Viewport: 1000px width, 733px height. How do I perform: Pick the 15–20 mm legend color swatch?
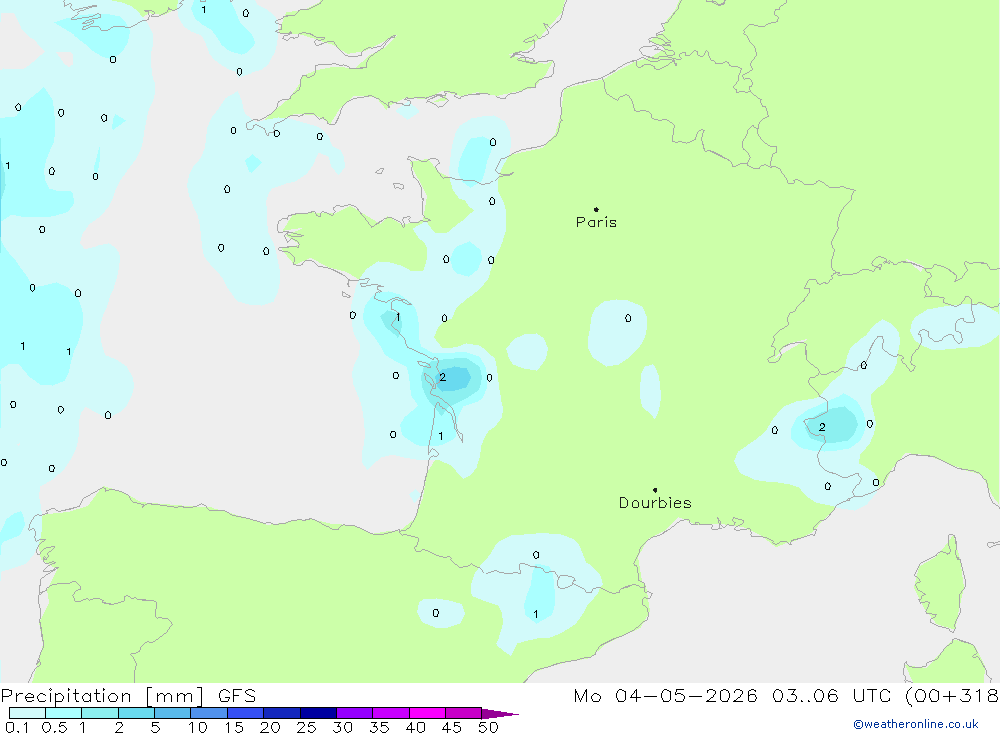246,713
